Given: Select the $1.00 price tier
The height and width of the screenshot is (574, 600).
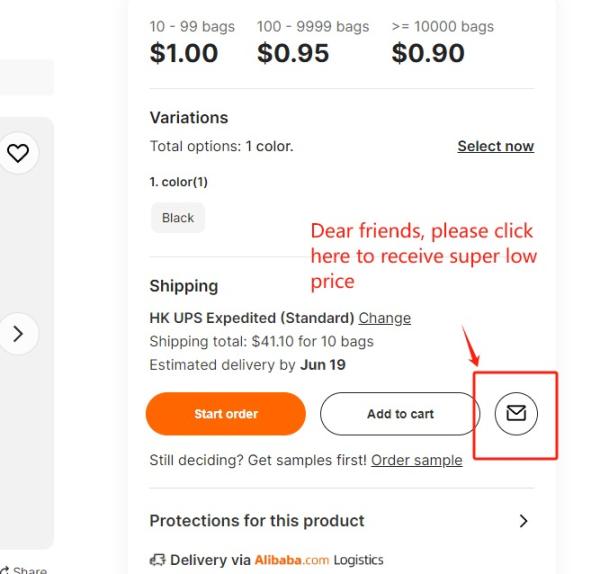Looking at the screenshot, I should click(x=184, y=53).
